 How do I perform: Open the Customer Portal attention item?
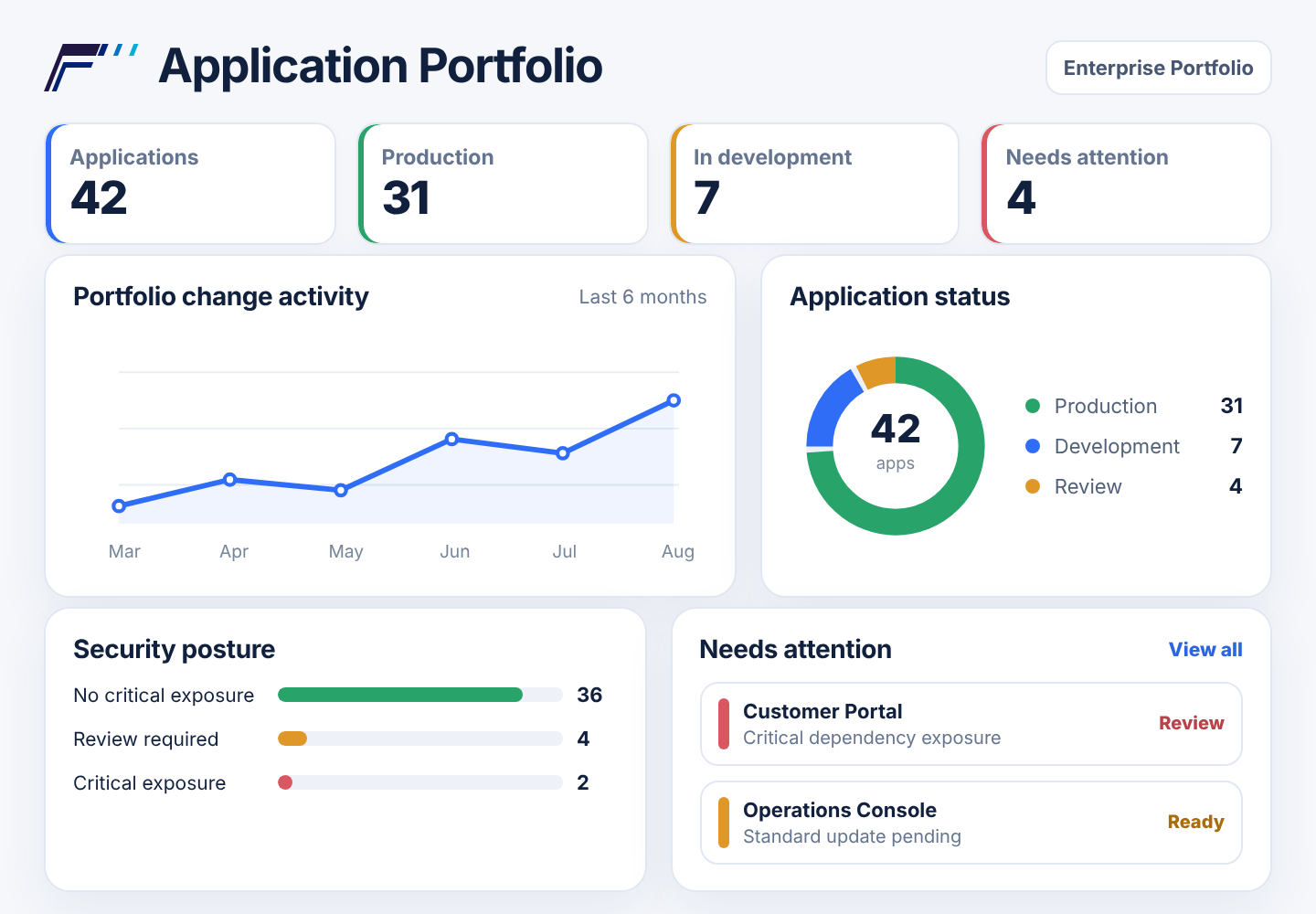pyautogui.click(x=971, y=724)
